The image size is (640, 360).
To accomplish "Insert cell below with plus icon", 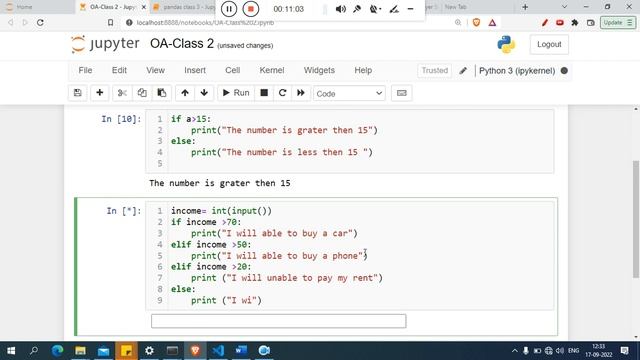I will pos(100,93).
